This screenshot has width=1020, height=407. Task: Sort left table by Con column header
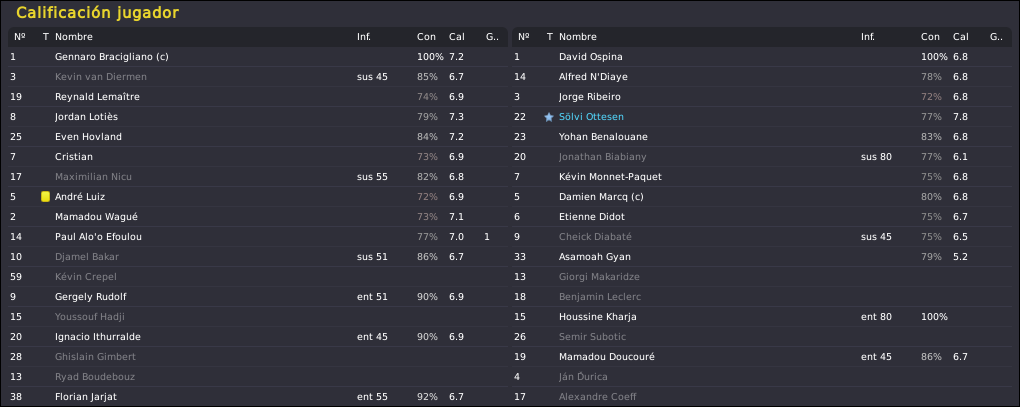coord(425,37)
